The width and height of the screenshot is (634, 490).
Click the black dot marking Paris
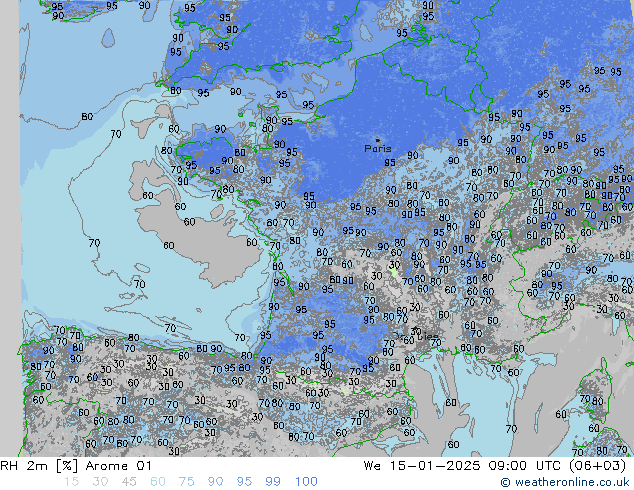(378, 140)
